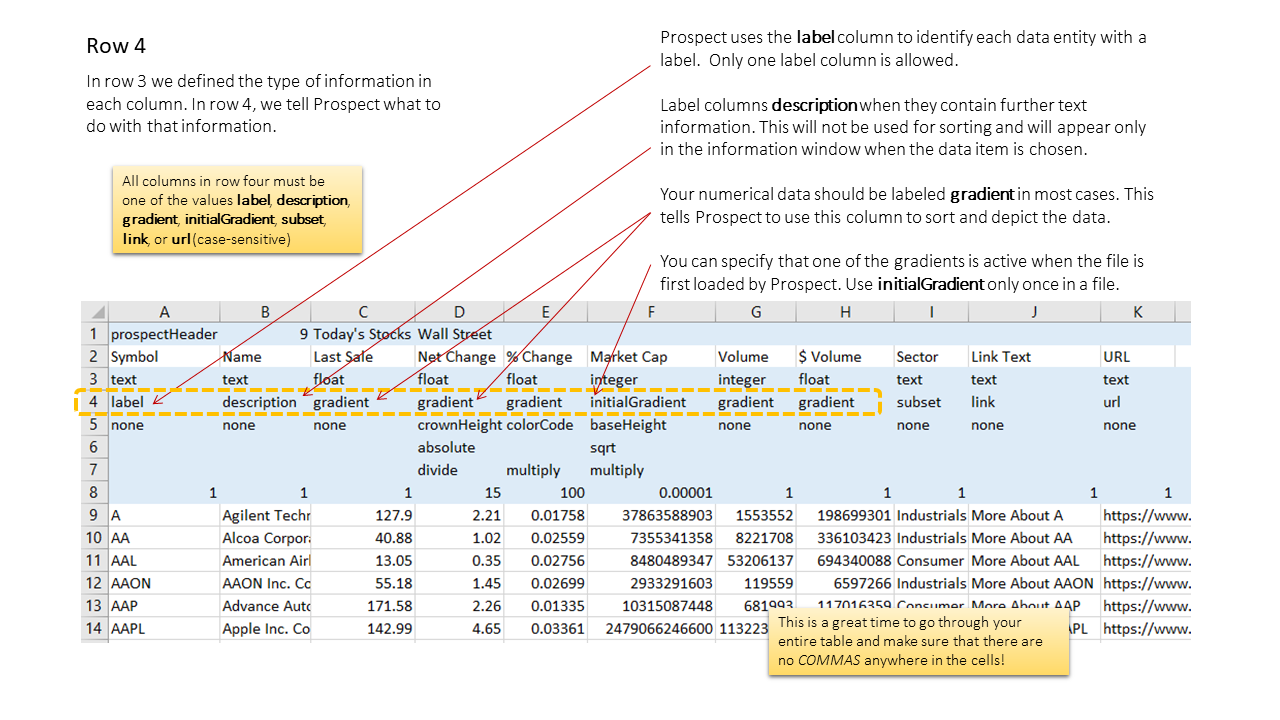Select column header G
Screen dimensions: 1280x720
[756, 312]
